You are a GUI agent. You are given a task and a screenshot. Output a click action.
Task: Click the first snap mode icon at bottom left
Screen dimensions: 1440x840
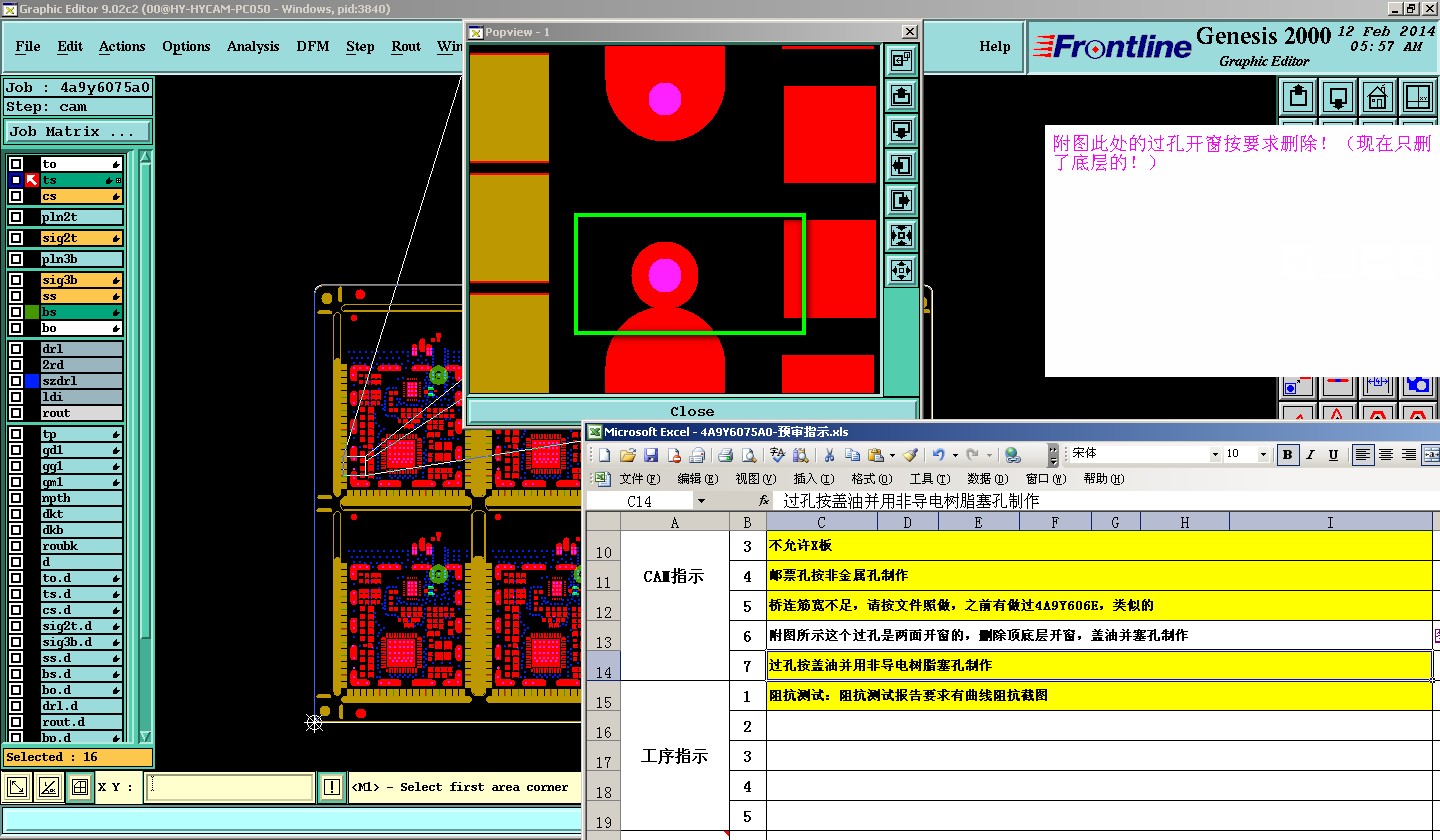point(17,787)
